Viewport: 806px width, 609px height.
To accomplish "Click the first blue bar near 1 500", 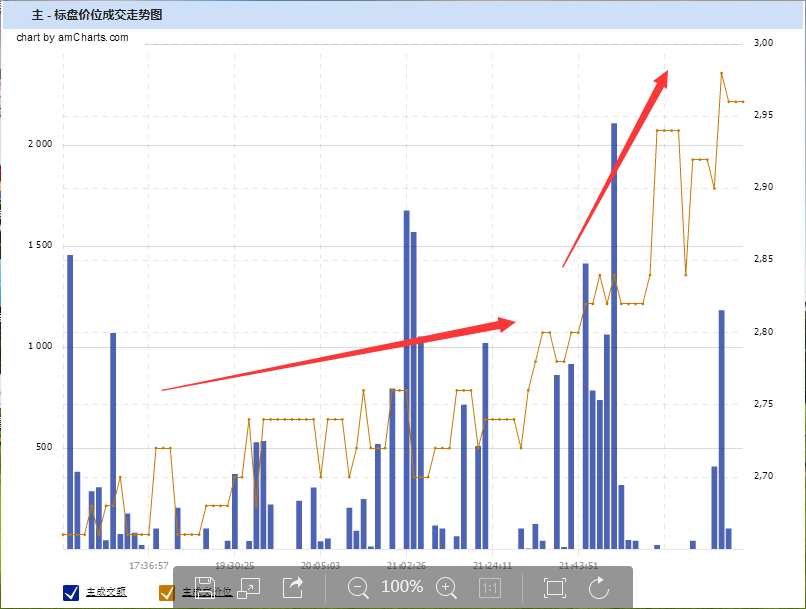I will click(70, 402).
